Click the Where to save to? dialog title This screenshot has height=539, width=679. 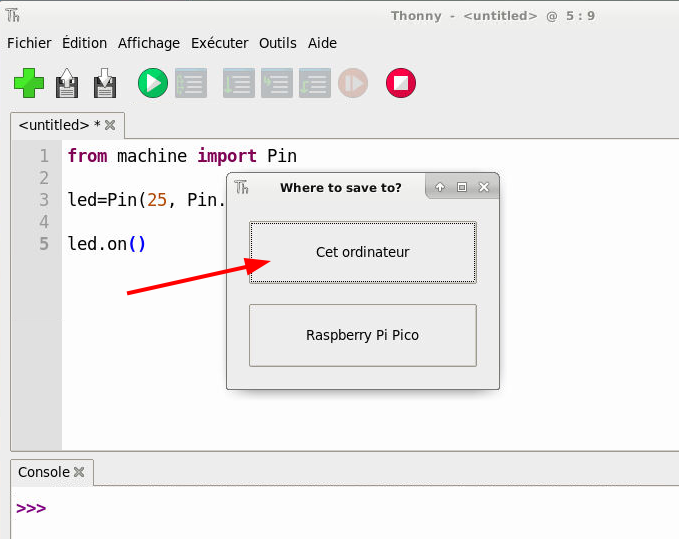[x=341, y=187]
